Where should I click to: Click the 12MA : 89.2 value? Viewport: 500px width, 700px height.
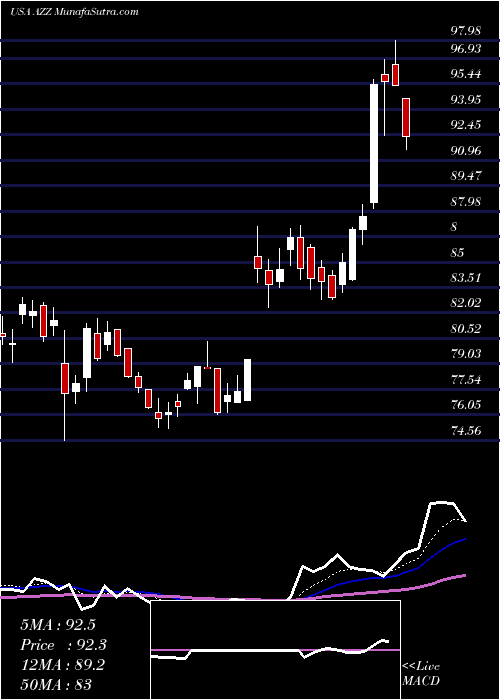pos(62,664)
